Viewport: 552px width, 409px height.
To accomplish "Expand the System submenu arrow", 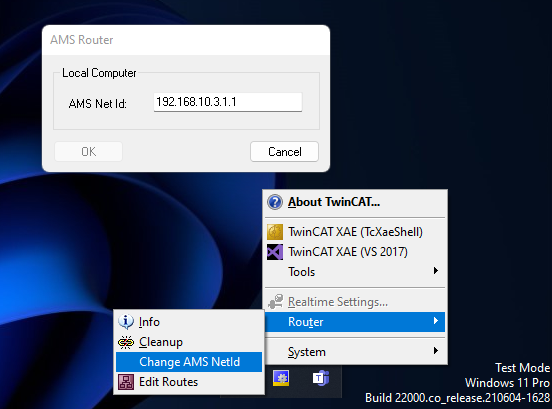I will coord(436,351).
